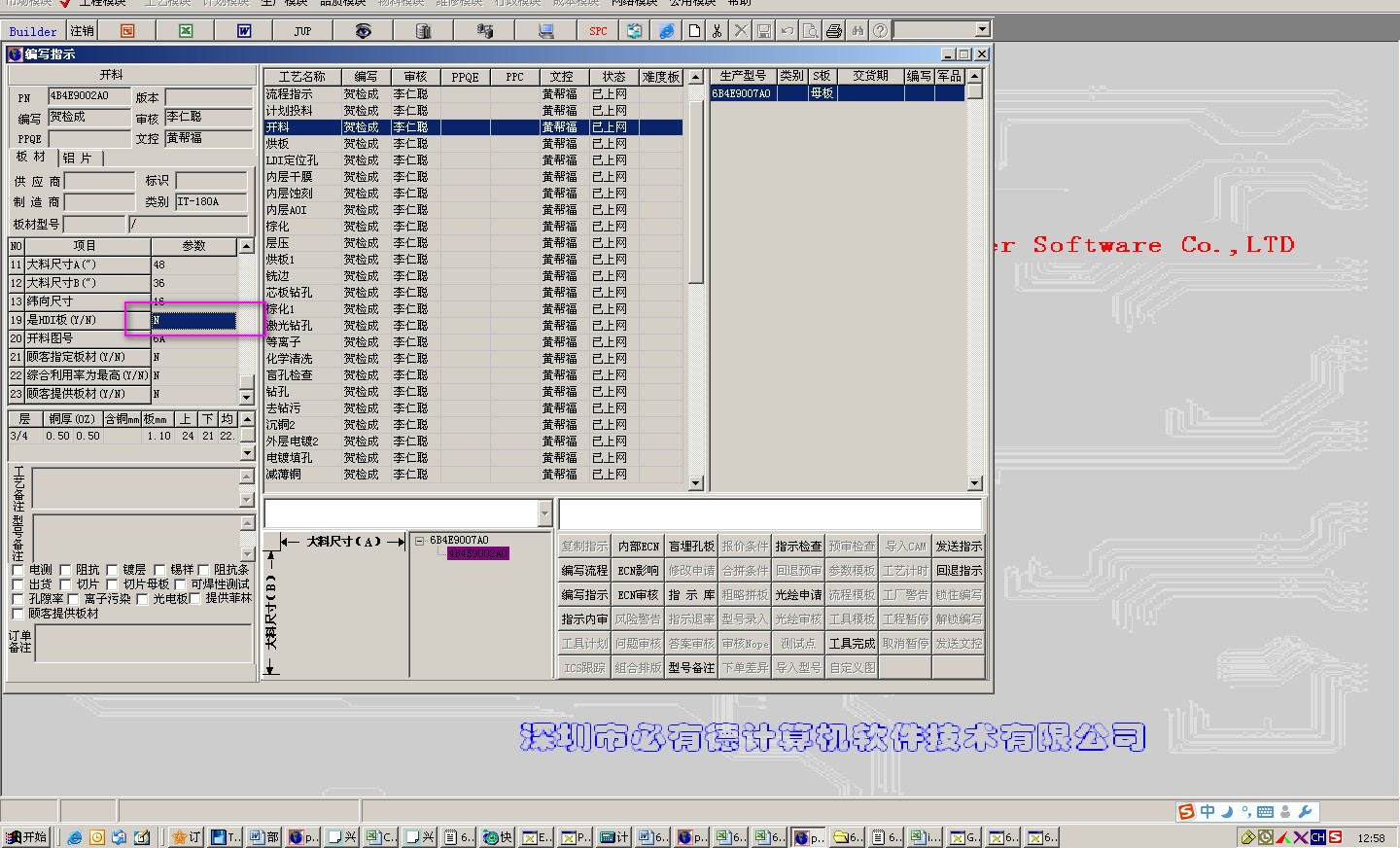
Task: Click the database cylinder toolbar icon
Action: (x=423, y=31)
